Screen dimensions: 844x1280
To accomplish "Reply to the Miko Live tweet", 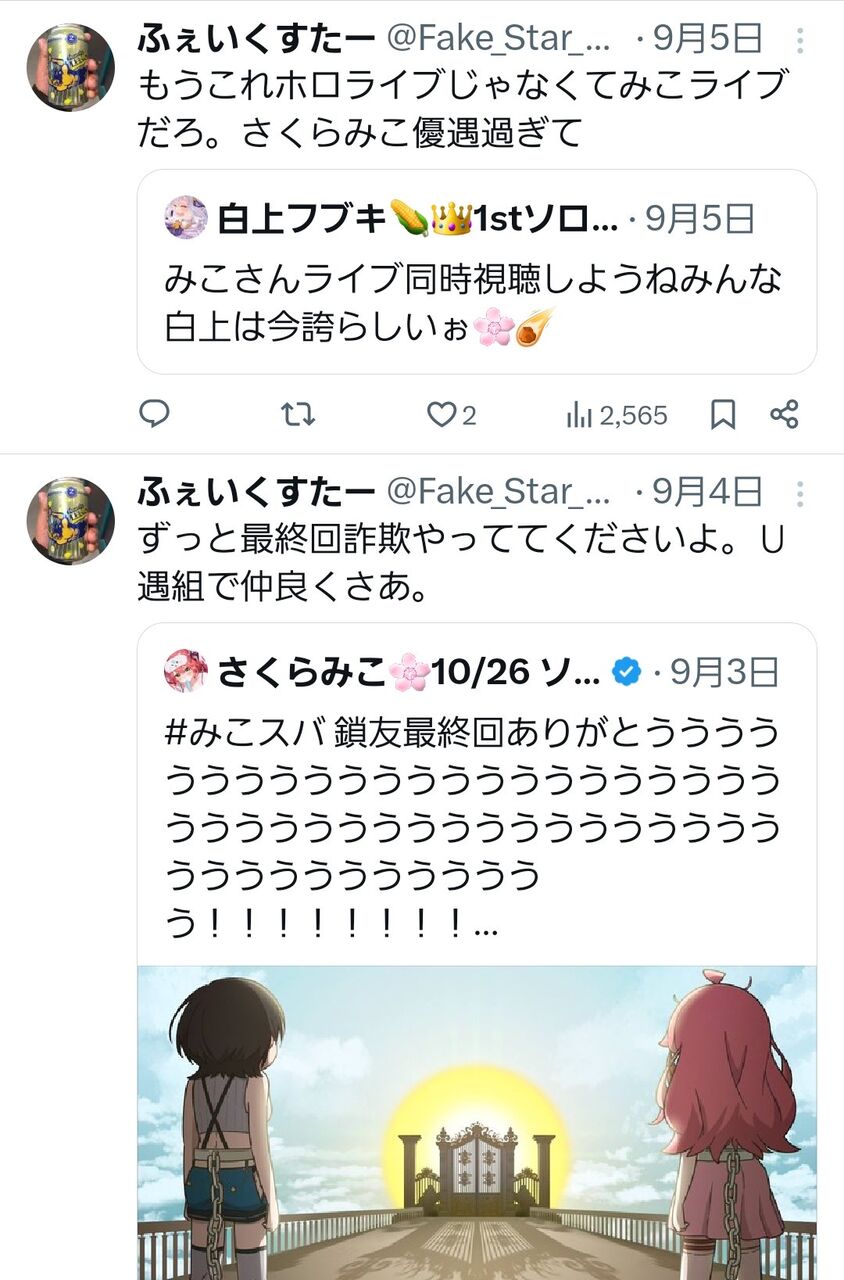I will click(x=153, y=413).
